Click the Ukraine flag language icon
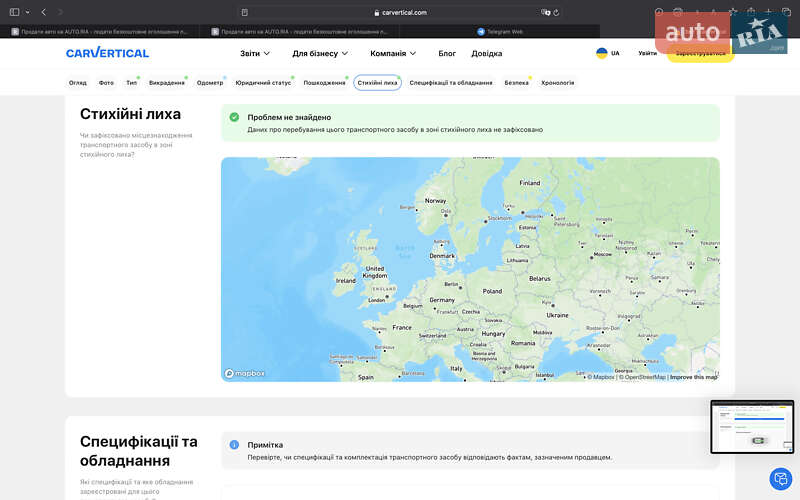The image size is (800, 500). point(601,53)
